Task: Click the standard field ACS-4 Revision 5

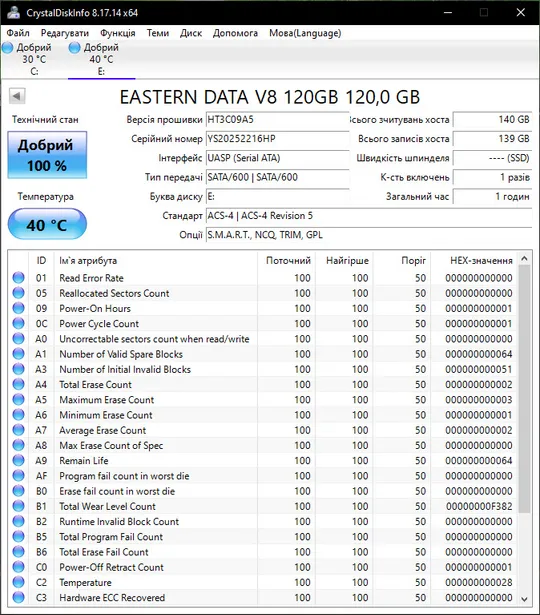Action: [x=369, y=216]
